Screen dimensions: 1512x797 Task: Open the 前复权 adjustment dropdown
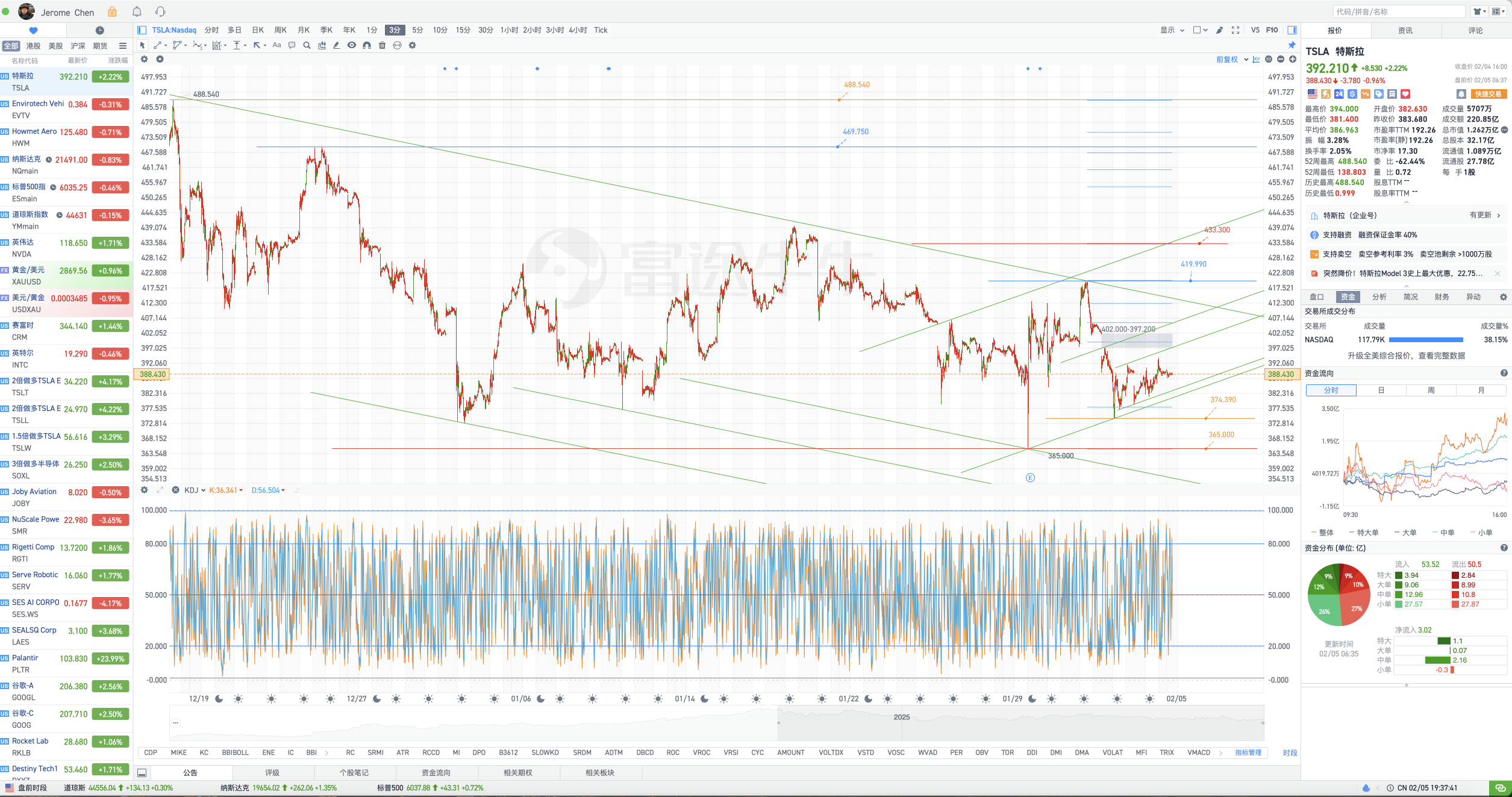pos(1232,60)
